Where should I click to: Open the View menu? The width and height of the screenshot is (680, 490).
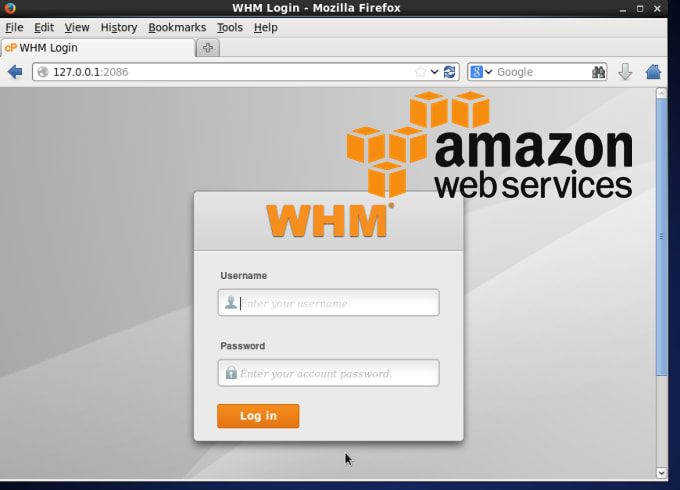pyautogui.click(x=77, y=27)
